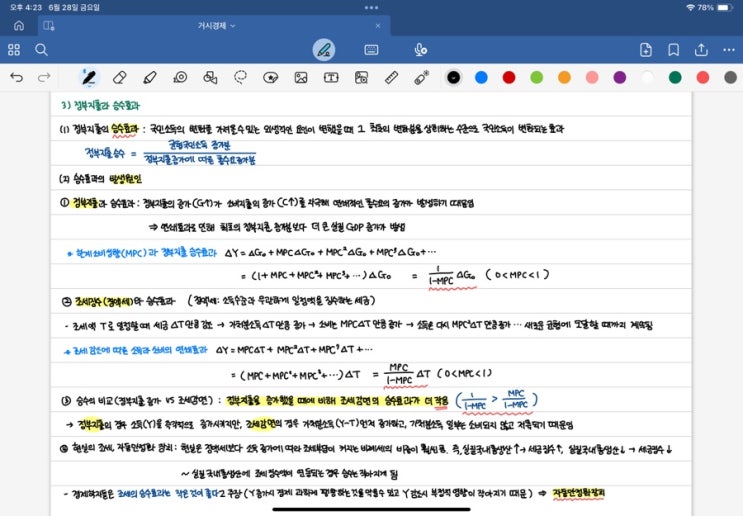This screenshot has width=743, height=516.
Task: Pick the gray pen color
Action: pyautogui.click(x=731, y=77)
